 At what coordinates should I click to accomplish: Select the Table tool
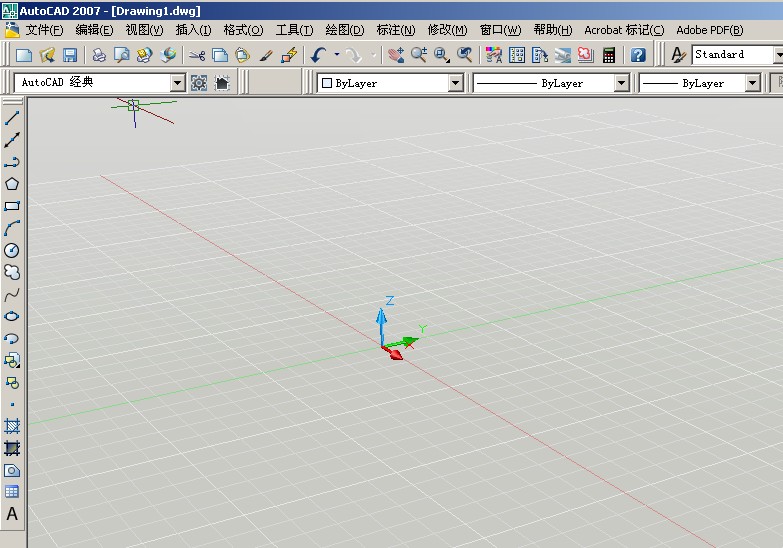click(12, 492)
